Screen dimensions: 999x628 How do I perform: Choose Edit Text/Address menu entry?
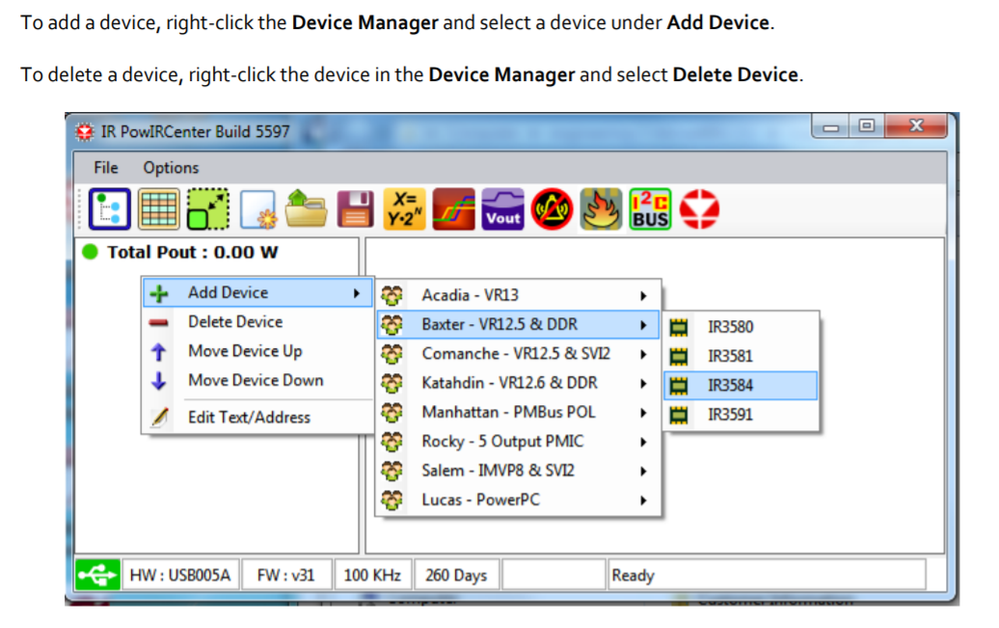tap(257, 417)
